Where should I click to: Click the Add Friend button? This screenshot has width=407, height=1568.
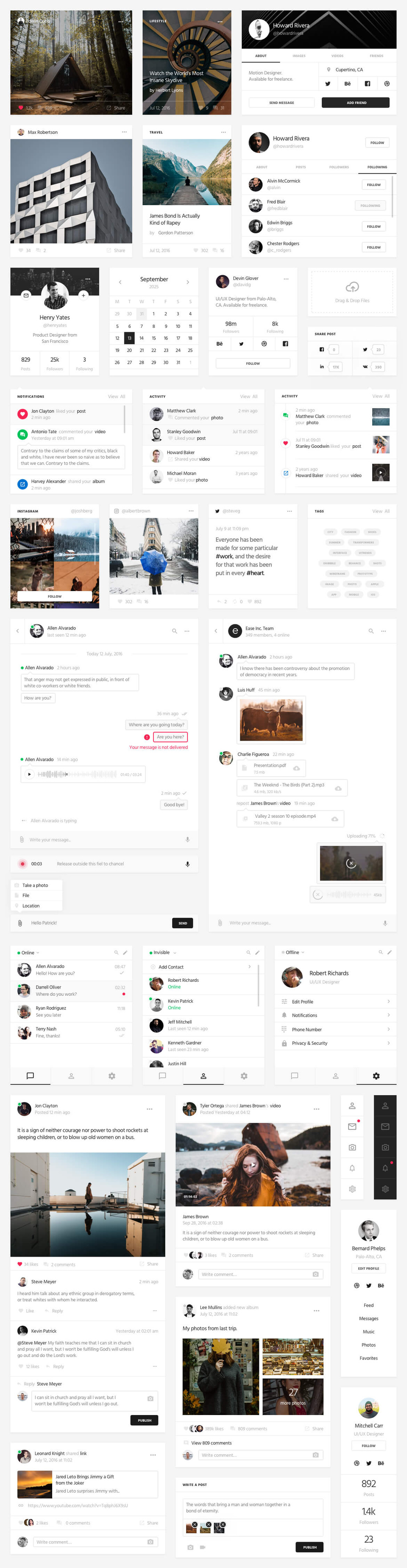[356, 103]
